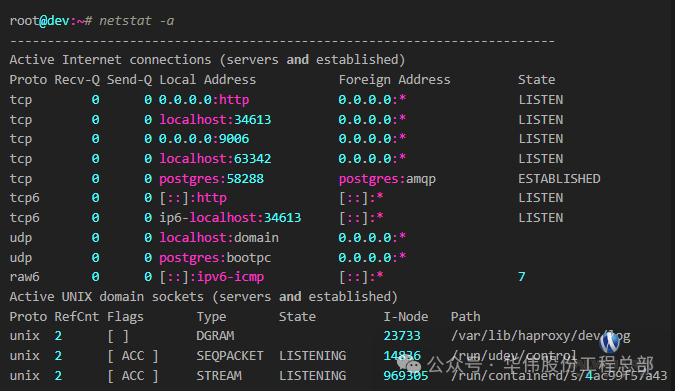Click 'LISTENING' state in SEQPACKET row
The height and width of the screenshot is (391, 675).
(313, 356)
